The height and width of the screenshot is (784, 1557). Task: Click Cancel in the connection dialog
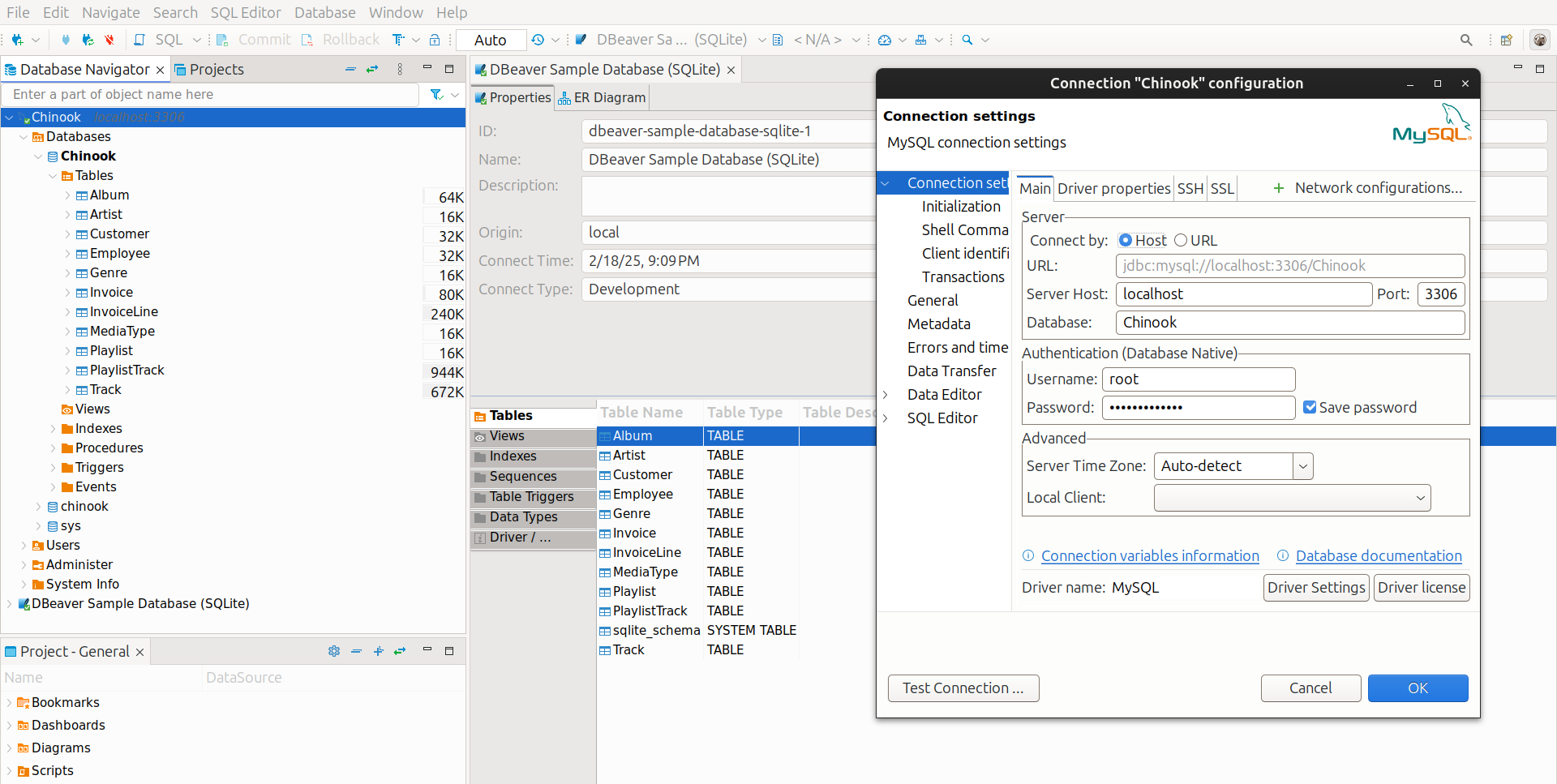coord(1310,688)
